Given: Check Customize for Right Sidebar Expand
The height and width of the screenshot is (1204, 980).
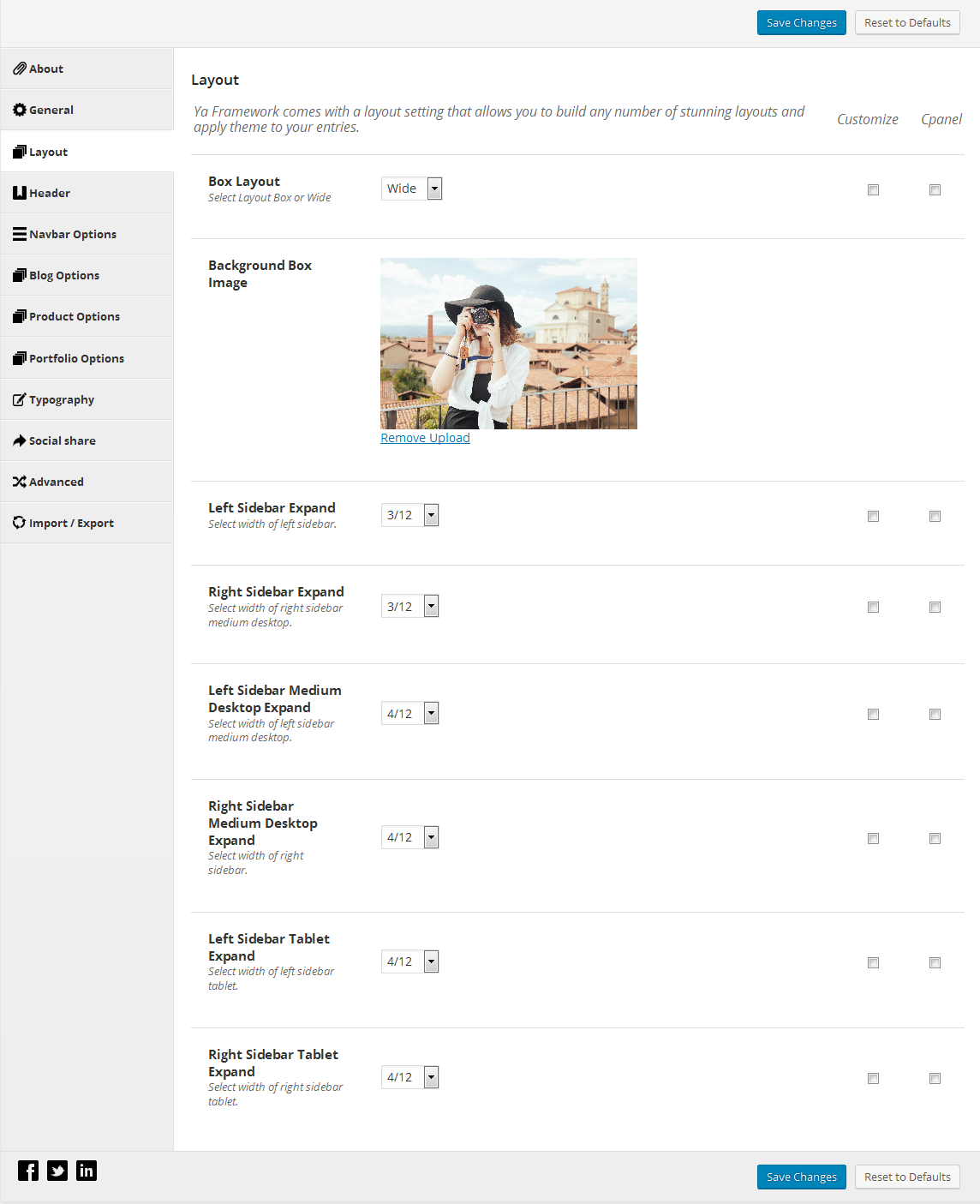Looking at the screenshot, I should coord(873,608).
